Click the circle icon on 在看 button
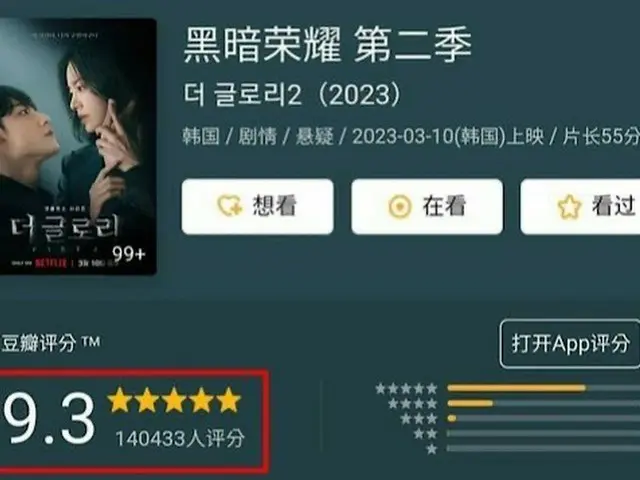Image resolution: width=640 pixels, height=480 pixels. [400, 206]
